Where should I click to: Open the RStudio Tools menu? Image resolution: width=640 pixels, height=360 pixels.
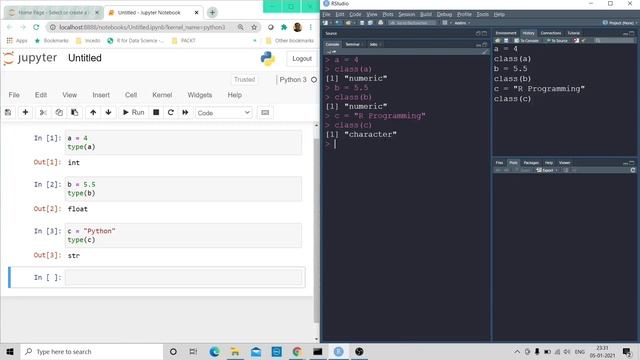[x=482, y=14]
